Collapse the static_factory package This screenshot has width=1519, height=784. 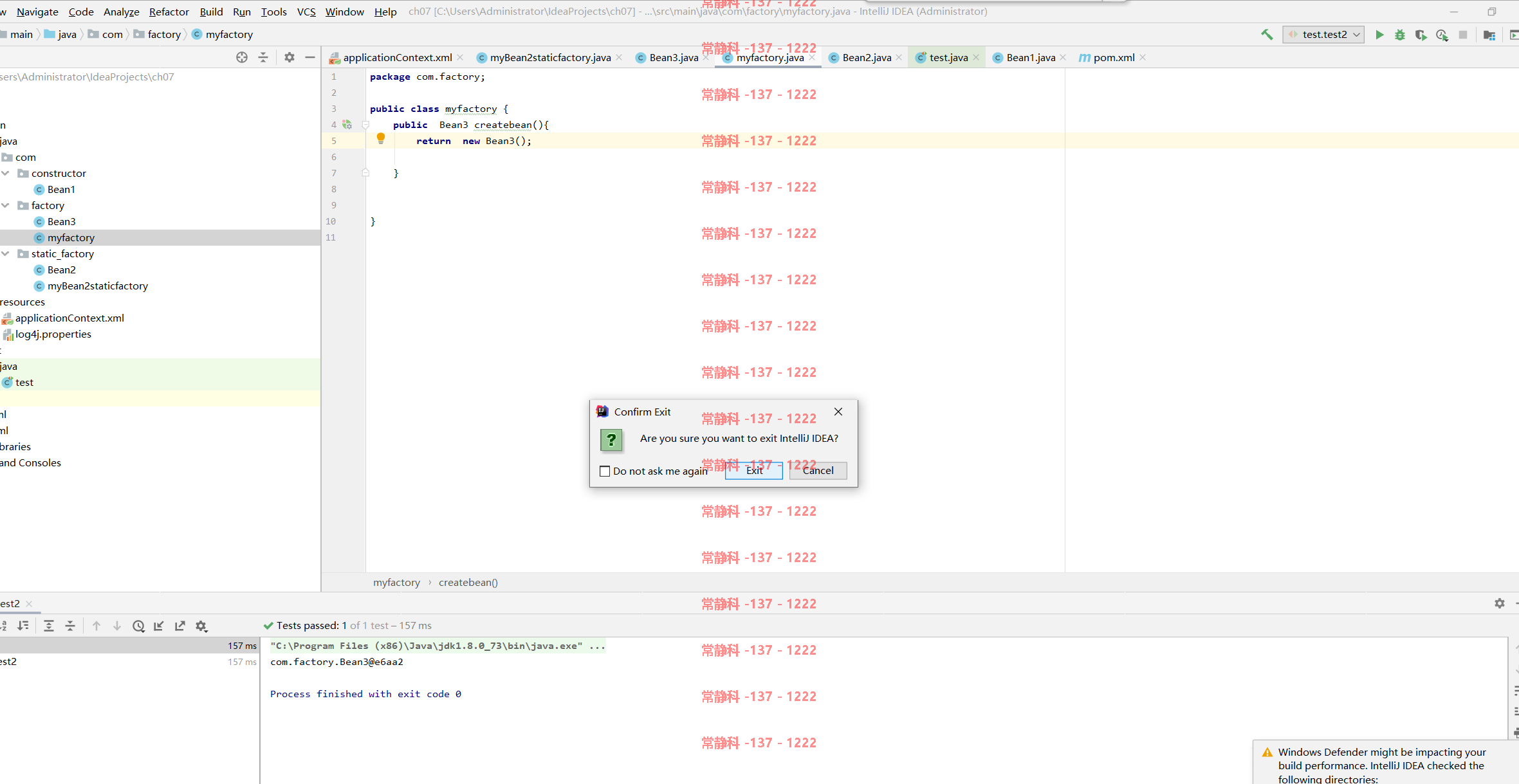6,253
